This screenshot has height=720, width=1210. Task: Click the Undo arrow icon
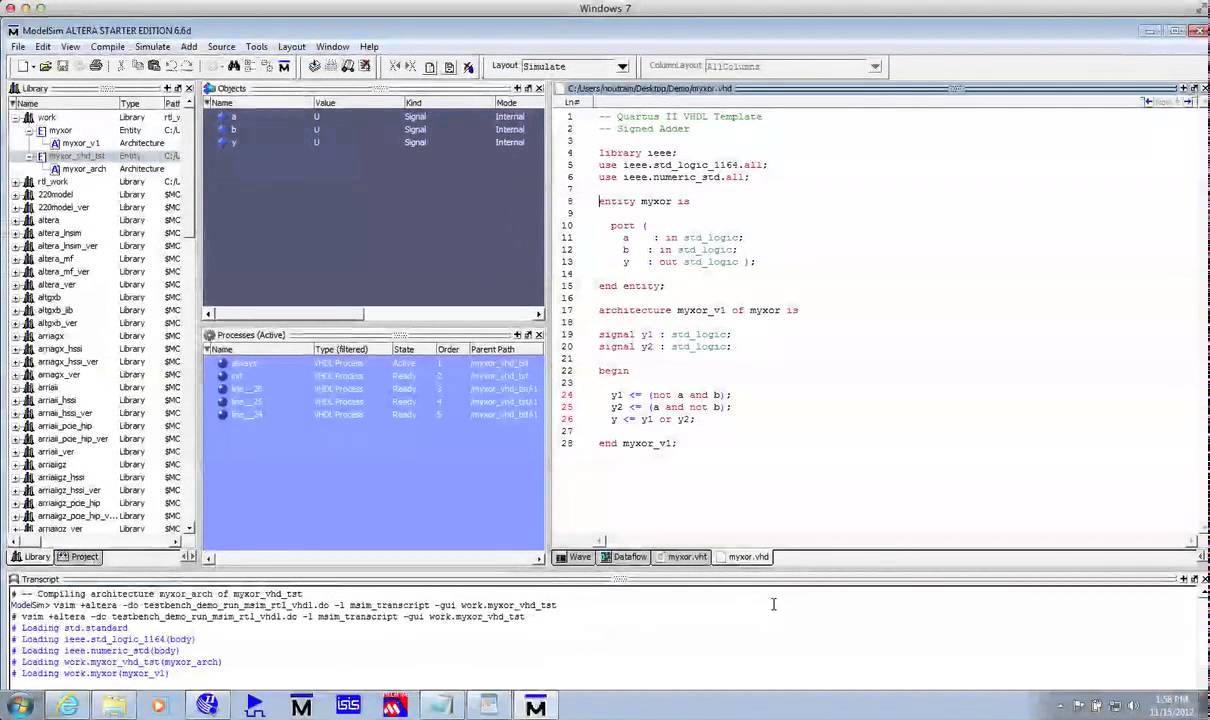(x=171, y=66)
